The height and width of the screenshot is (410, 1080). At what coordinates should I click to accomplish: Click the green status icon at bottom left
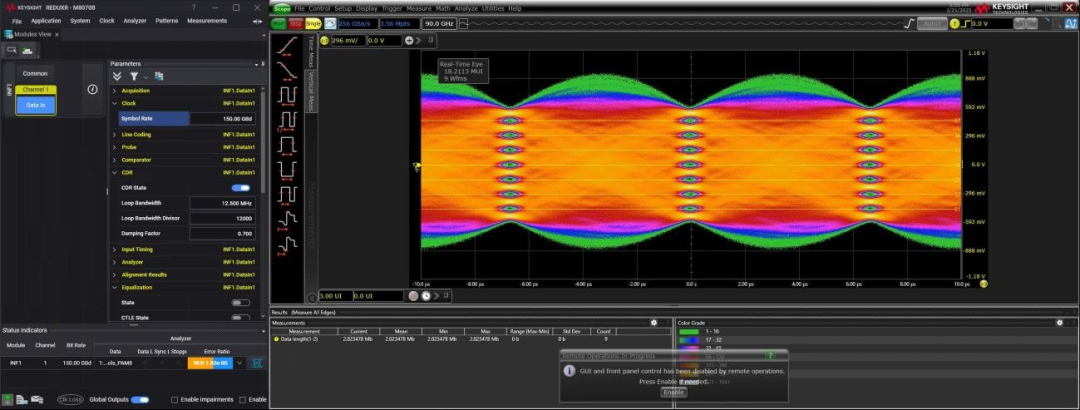point(7,400)
